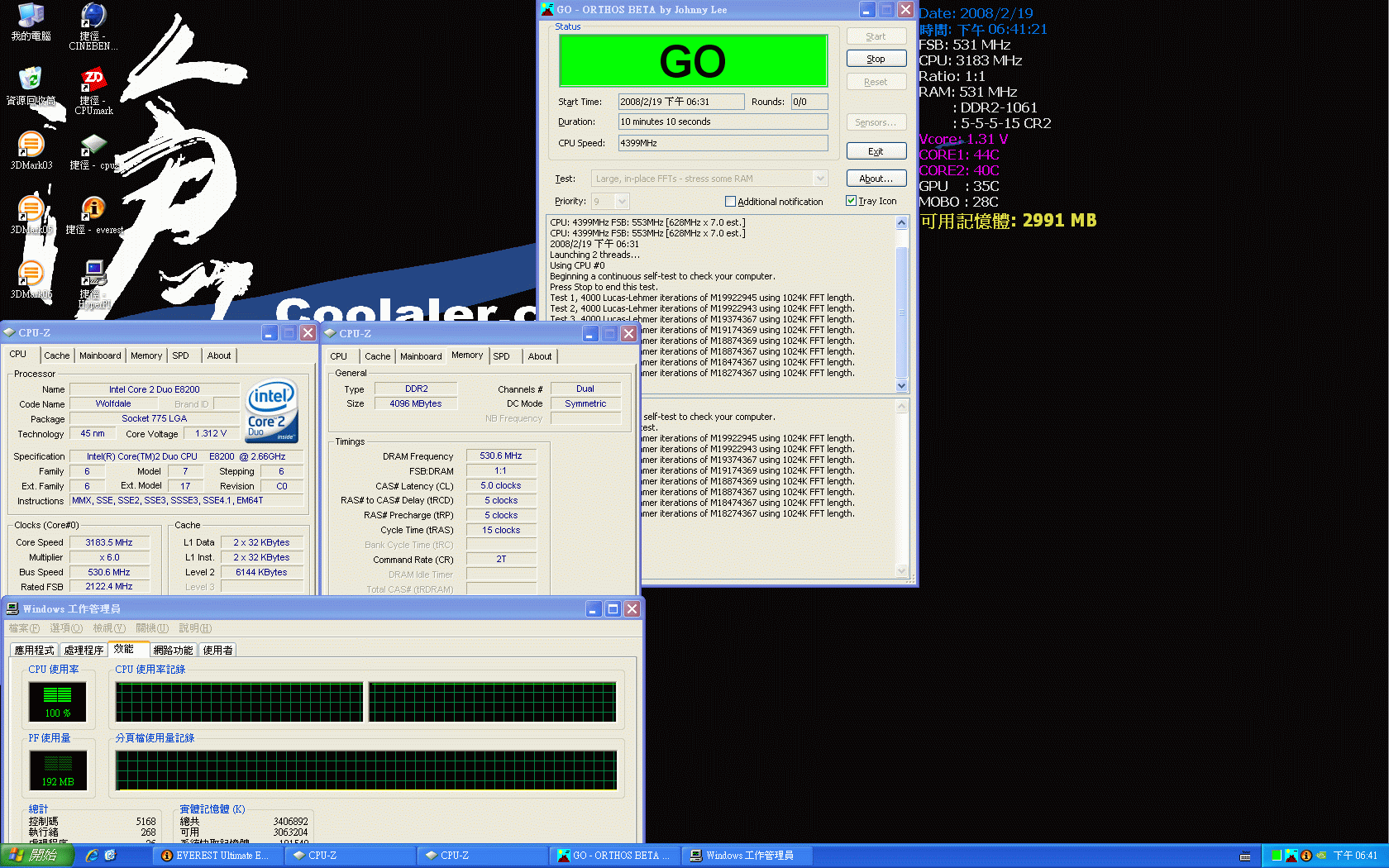The width and height of the screenshot is (1389, 868).
Task: Open the Windows Start (開始) button
Action: [37, 856]
